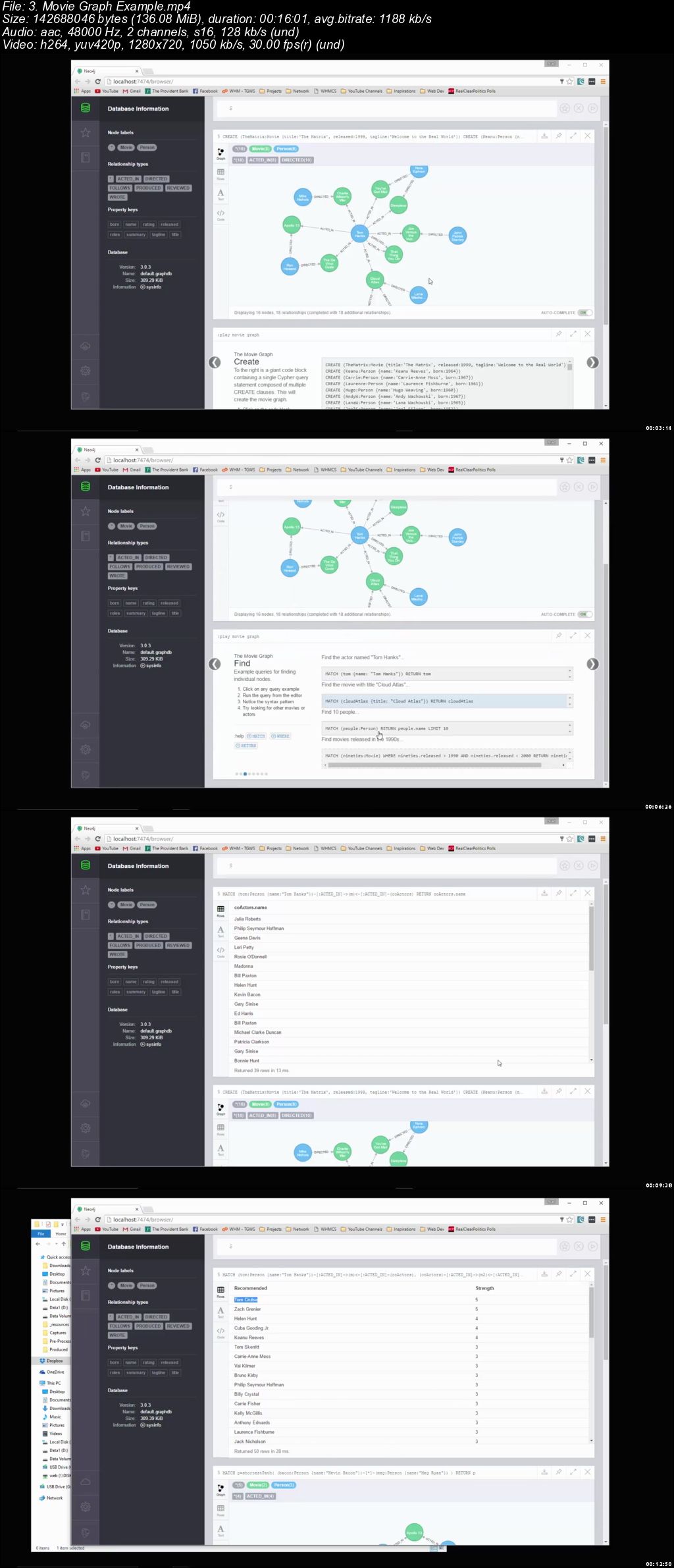The image size is (674, 1568).
Task: Advance Find slide with right arrow, 00:06:26
Action: (592, 664)
